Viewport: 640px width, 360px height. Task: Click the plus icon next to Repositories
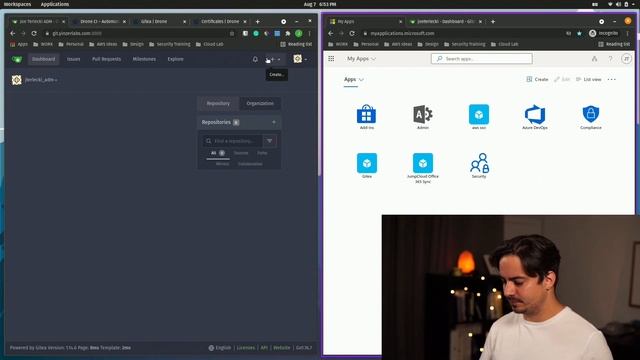pyautogui.click(x=274, y=122)
